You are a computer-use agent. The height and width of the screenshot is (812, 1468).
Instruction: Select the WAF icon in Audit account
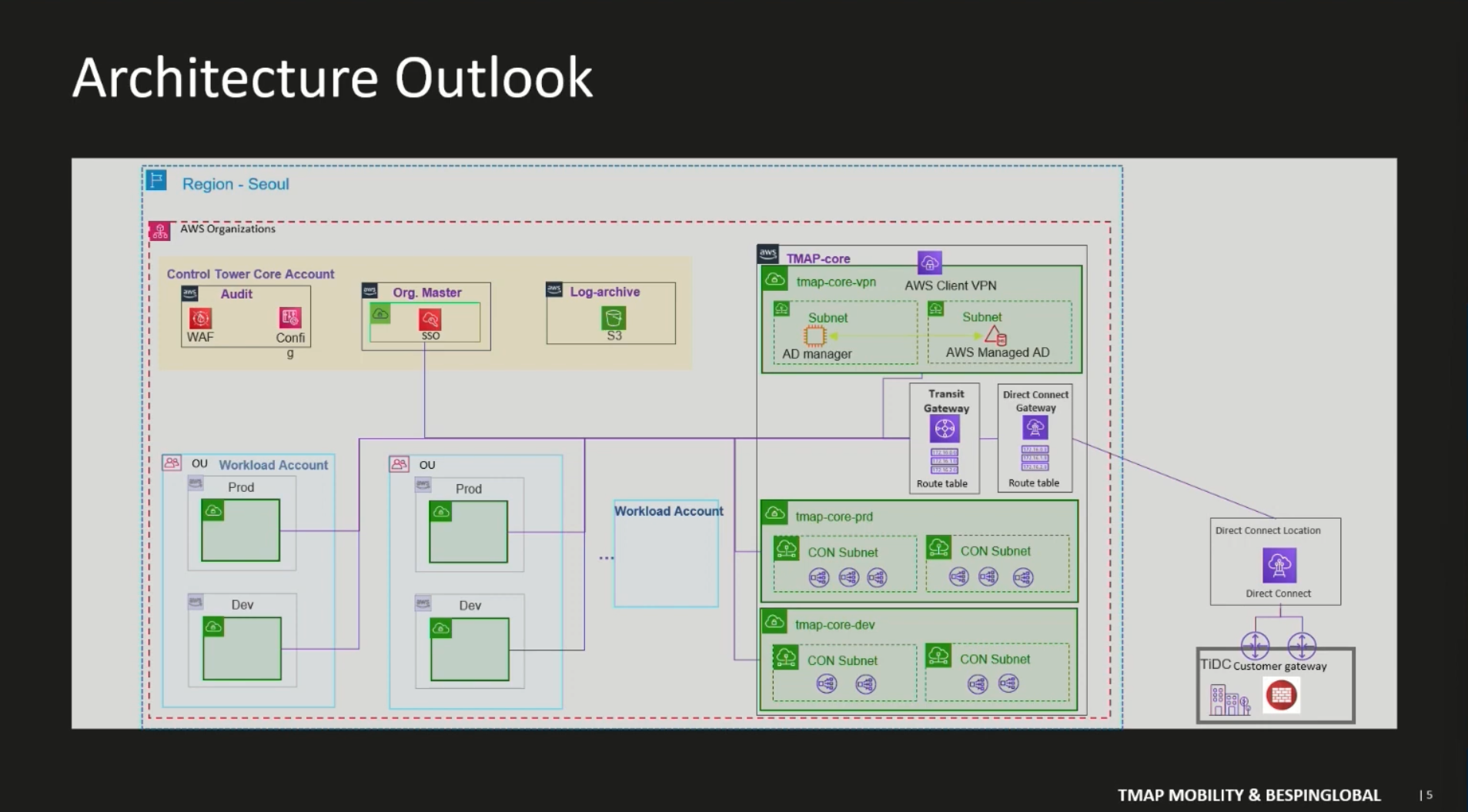[x=200, y=318]
